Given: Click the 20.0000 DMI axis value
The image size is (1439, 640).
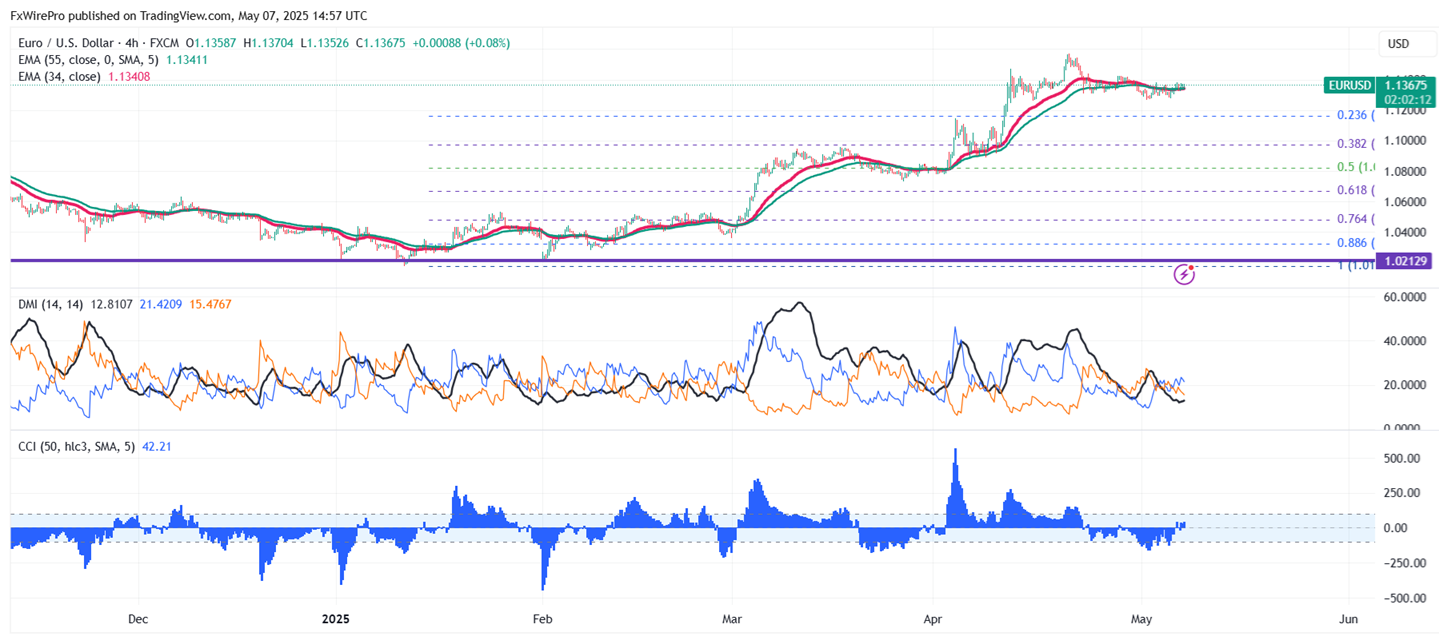Looking at the screenshot, I should (x=1405, y=385).
